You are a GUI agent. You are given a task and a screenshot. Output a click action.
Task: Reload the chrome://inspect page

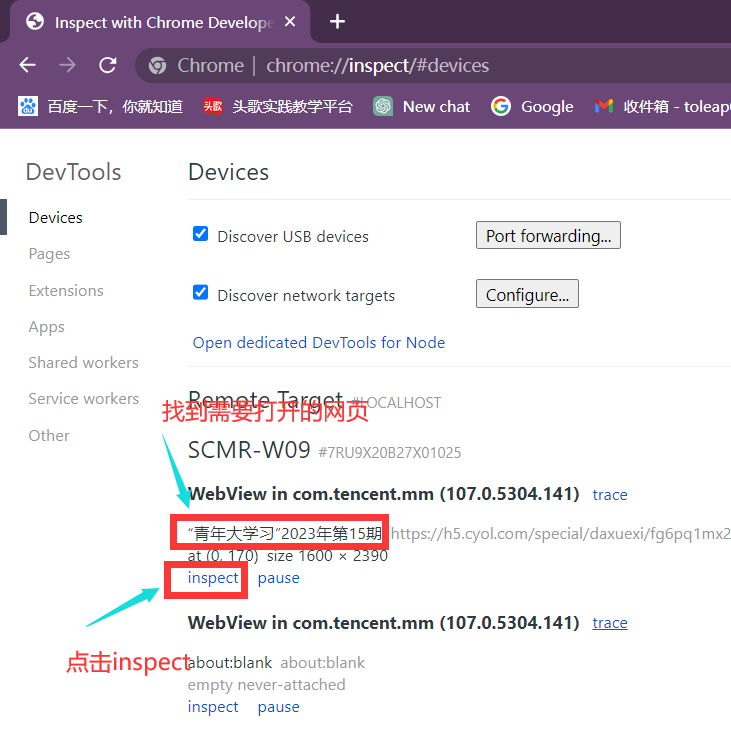tap(108, 65)
